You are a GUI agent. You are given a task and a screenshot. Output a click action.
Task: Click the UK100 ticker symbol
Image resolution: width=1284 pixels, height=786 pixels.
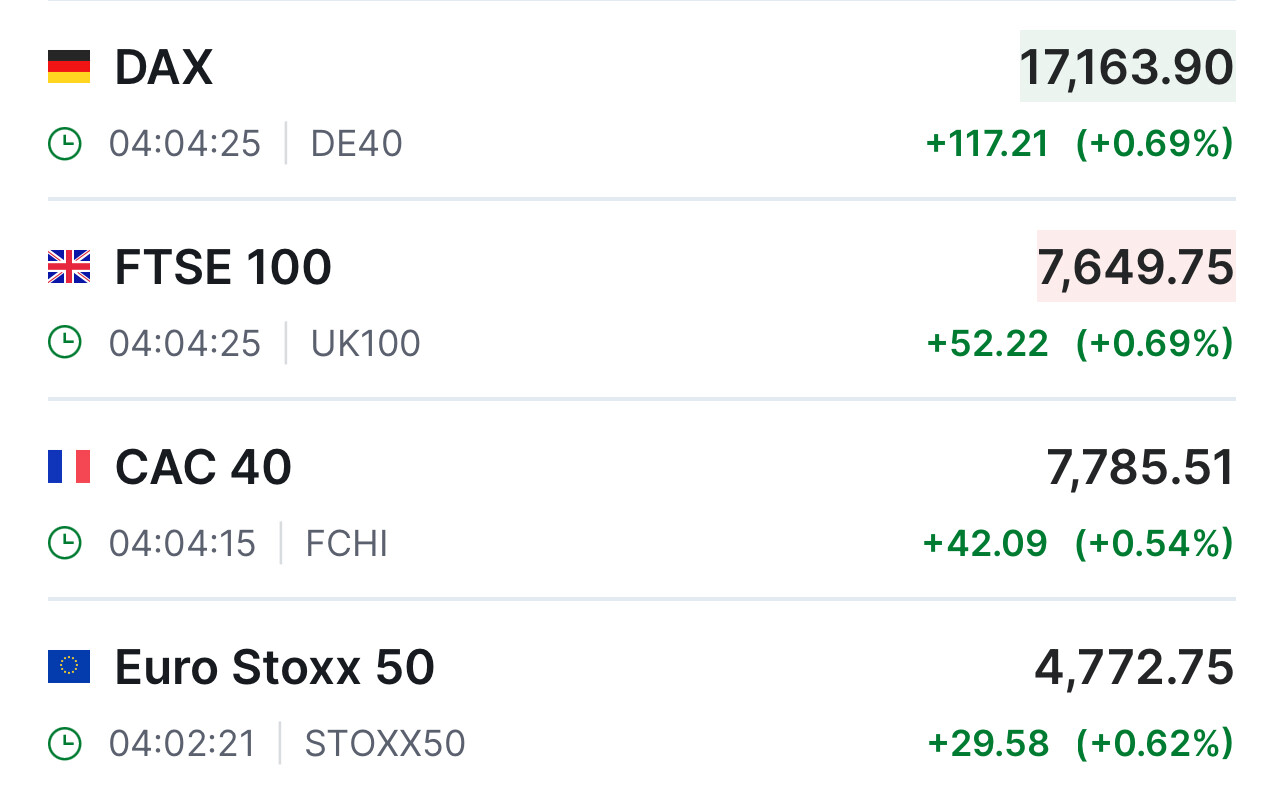365,344
